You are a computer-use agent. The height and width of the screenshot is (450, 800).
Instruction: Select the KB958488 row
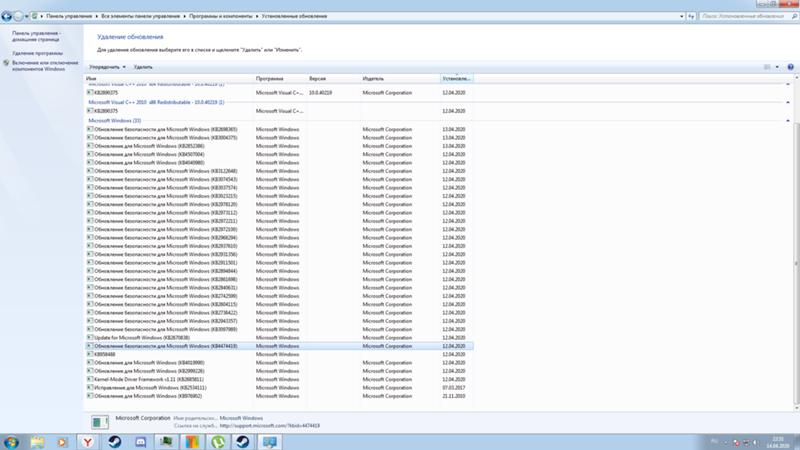tap(279, 355)
